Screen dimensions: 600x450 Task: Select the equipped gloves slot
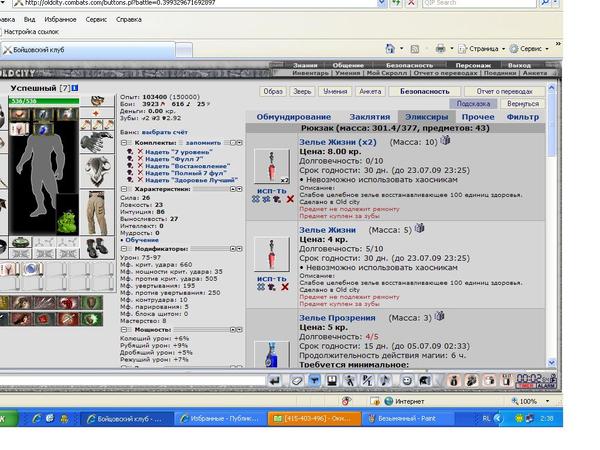click(x=97, y=142)
